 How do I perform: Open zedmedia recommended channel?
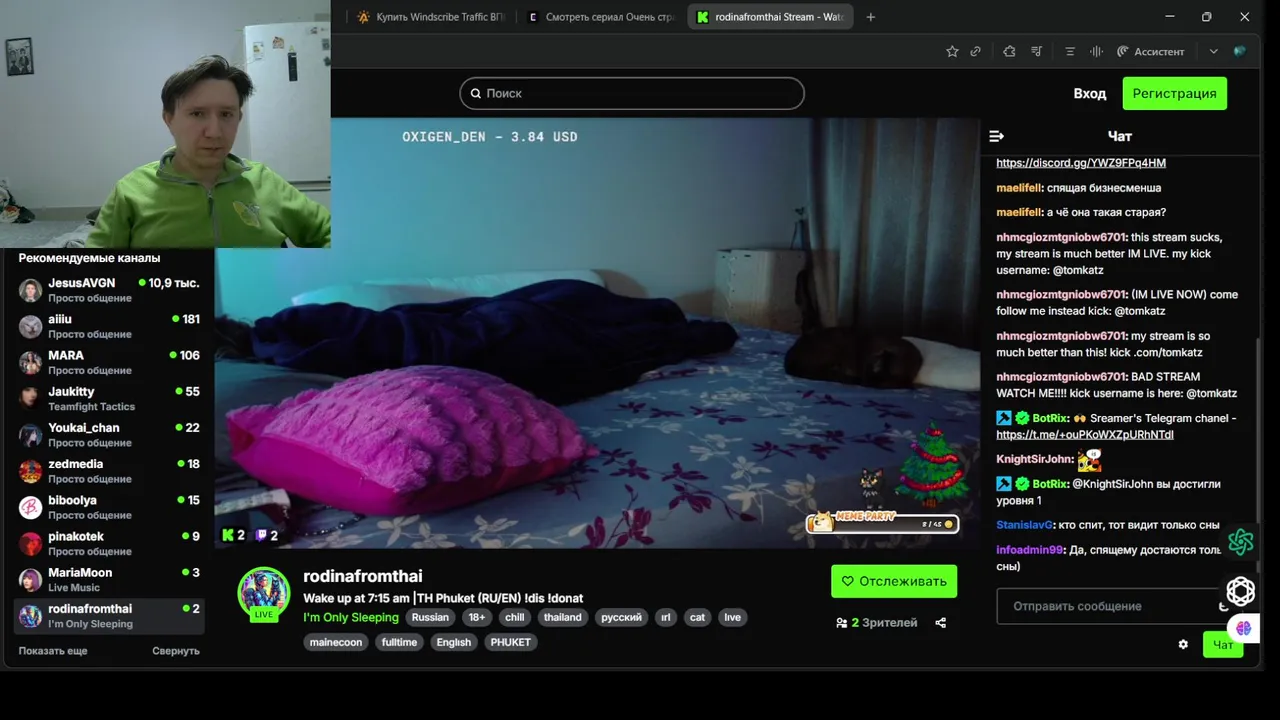point(110,471)
